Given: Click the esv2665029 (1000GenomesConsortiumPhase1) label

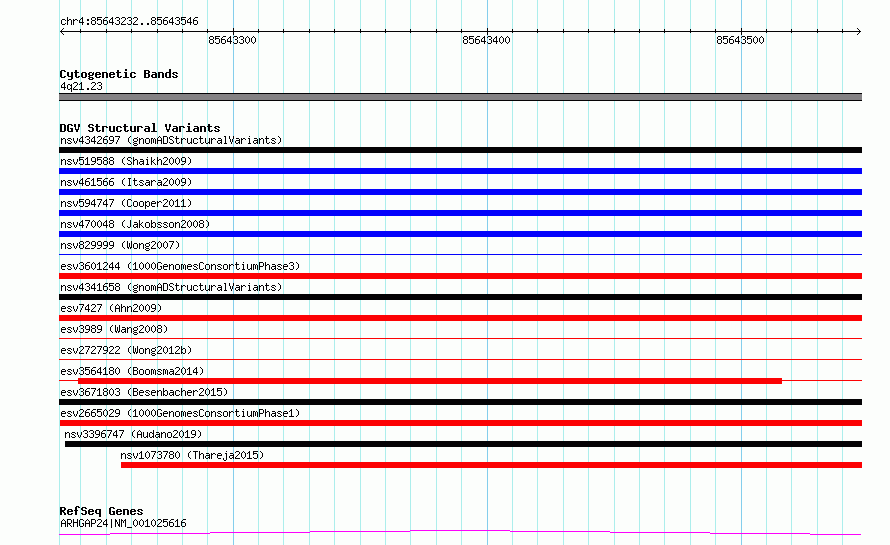Looking at the screenshot, I should click(180, 413).
